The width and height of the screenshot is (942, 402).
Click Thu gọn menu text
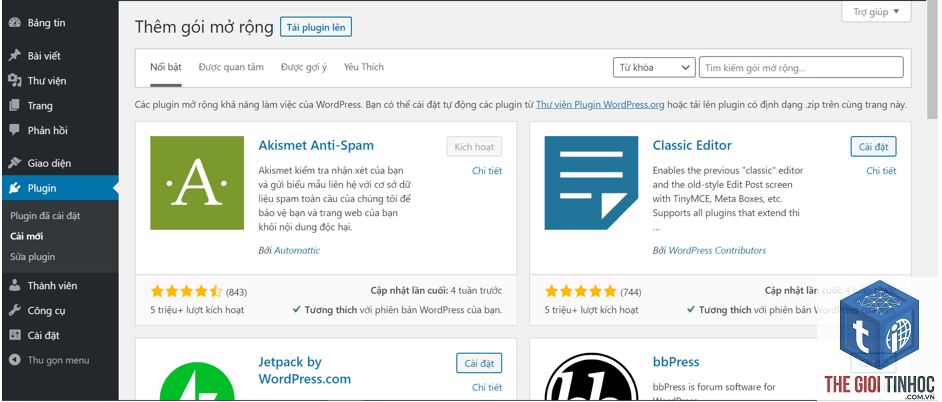coord(58,361)
